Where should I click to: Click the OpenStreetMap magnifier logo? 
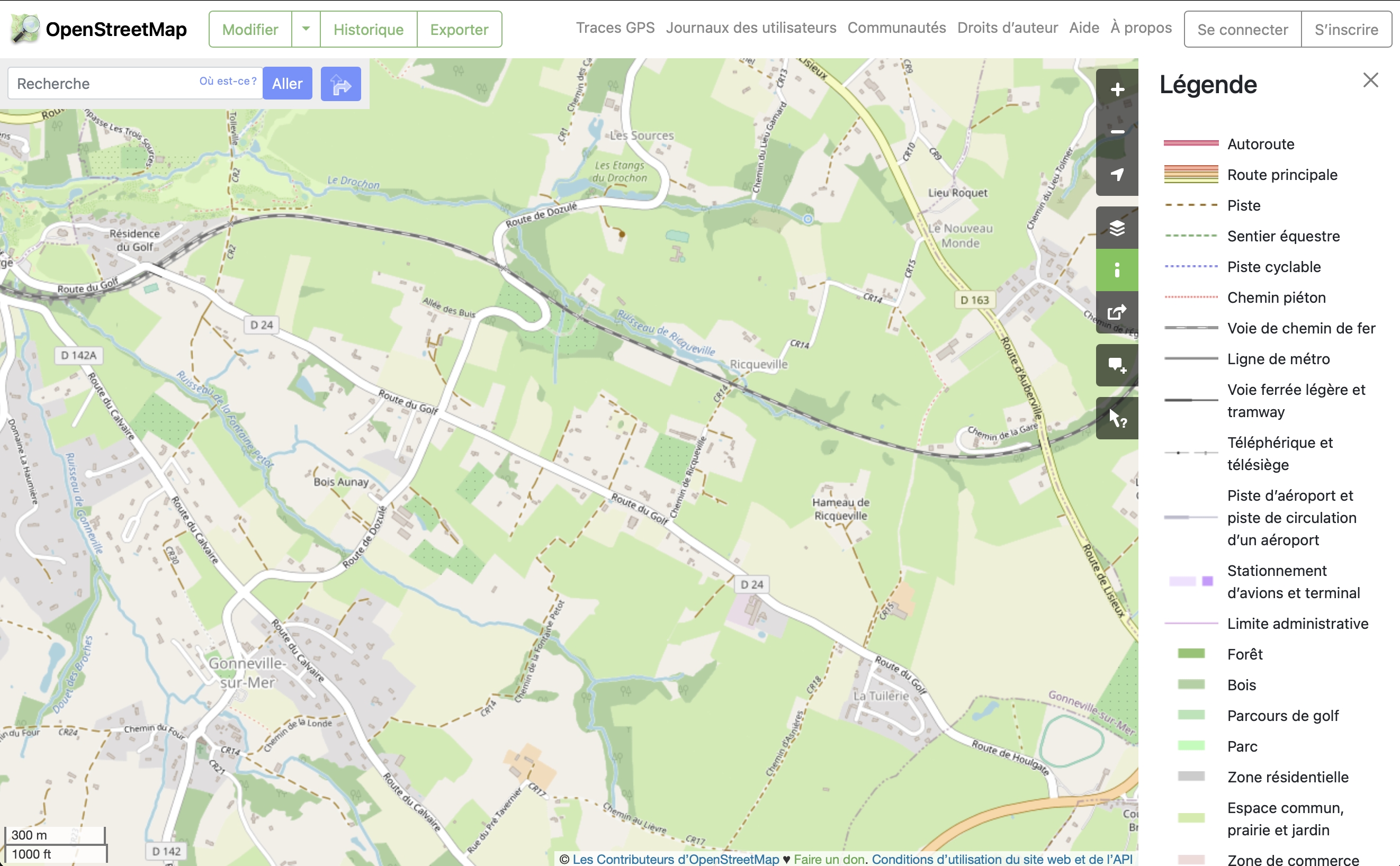pos(25,29)
